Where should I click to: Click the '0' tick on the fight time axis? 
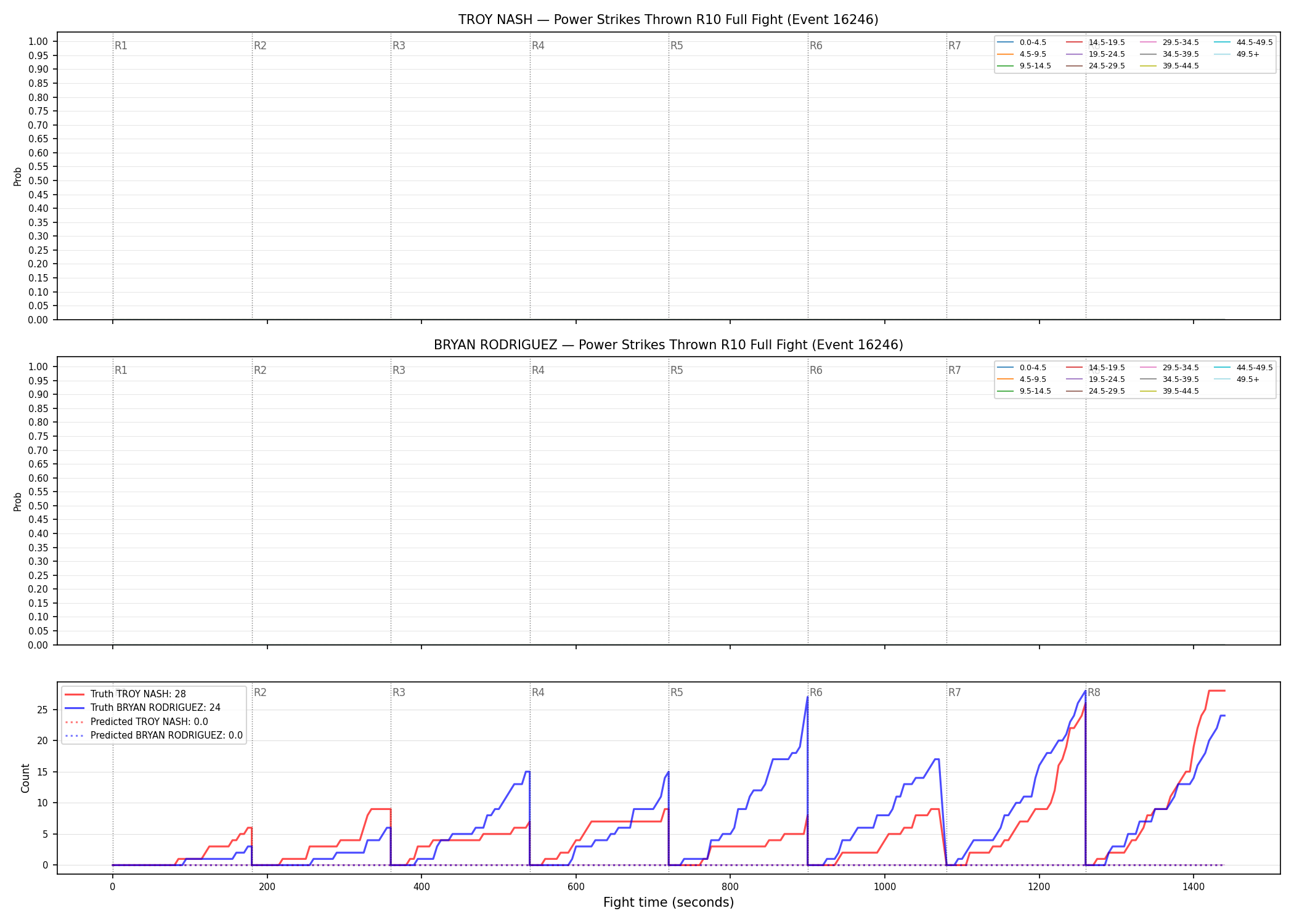click(112, 887)
